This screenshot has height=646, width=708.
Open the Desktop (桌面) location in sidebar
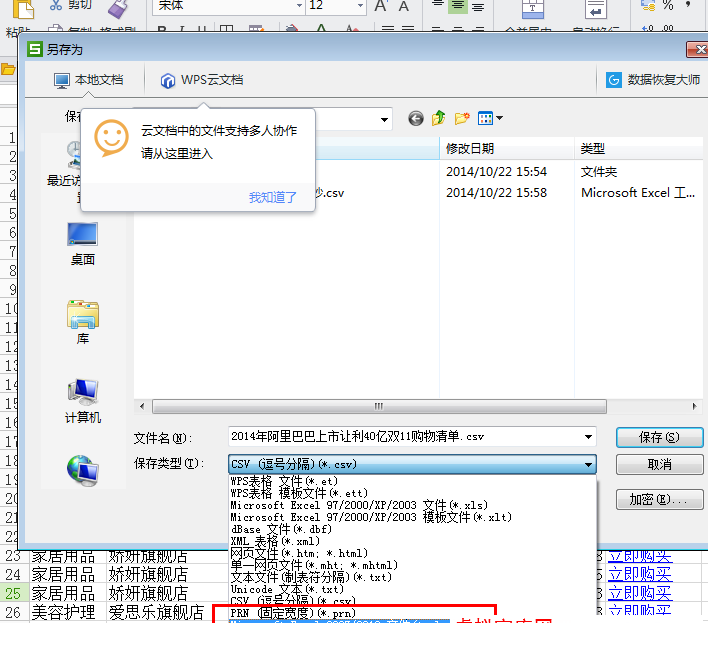82,243
